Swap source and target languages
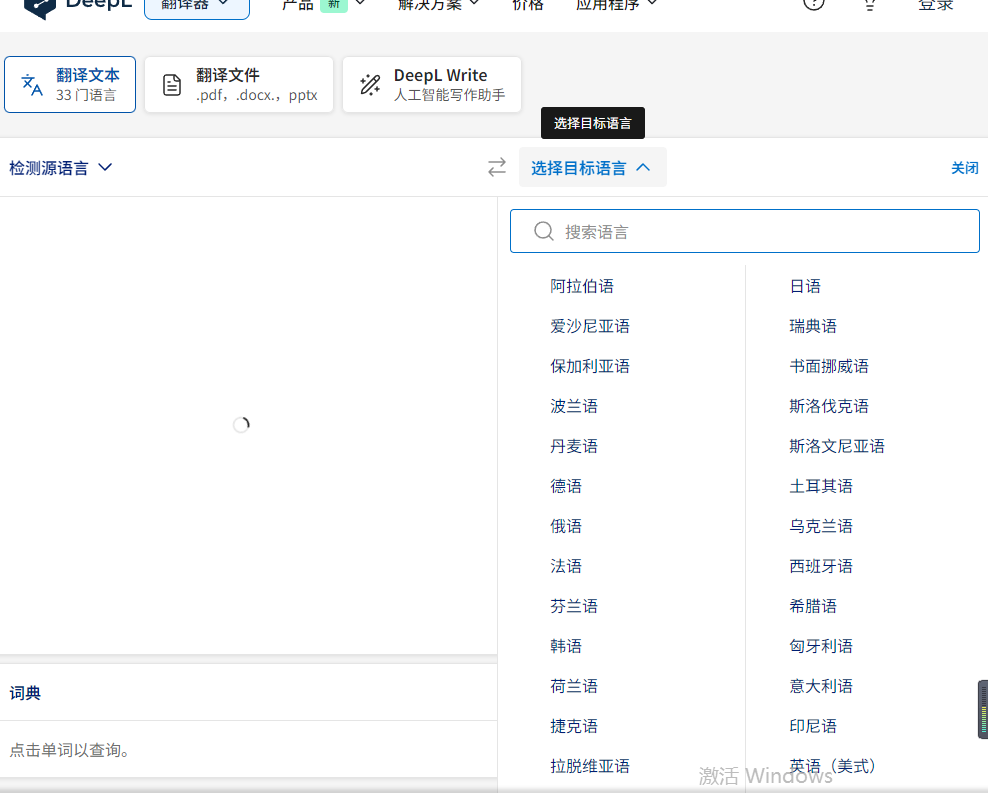 point(497,167)
